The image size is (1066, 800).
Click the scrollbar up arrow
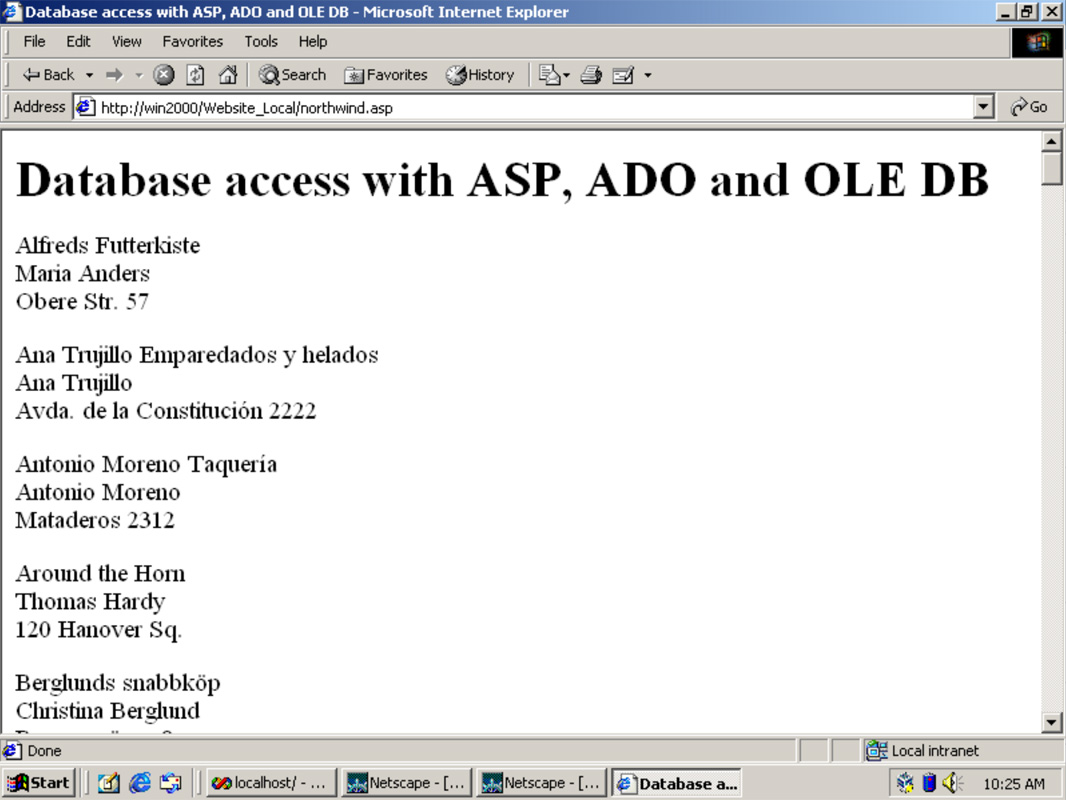[x=1052, y=141]
